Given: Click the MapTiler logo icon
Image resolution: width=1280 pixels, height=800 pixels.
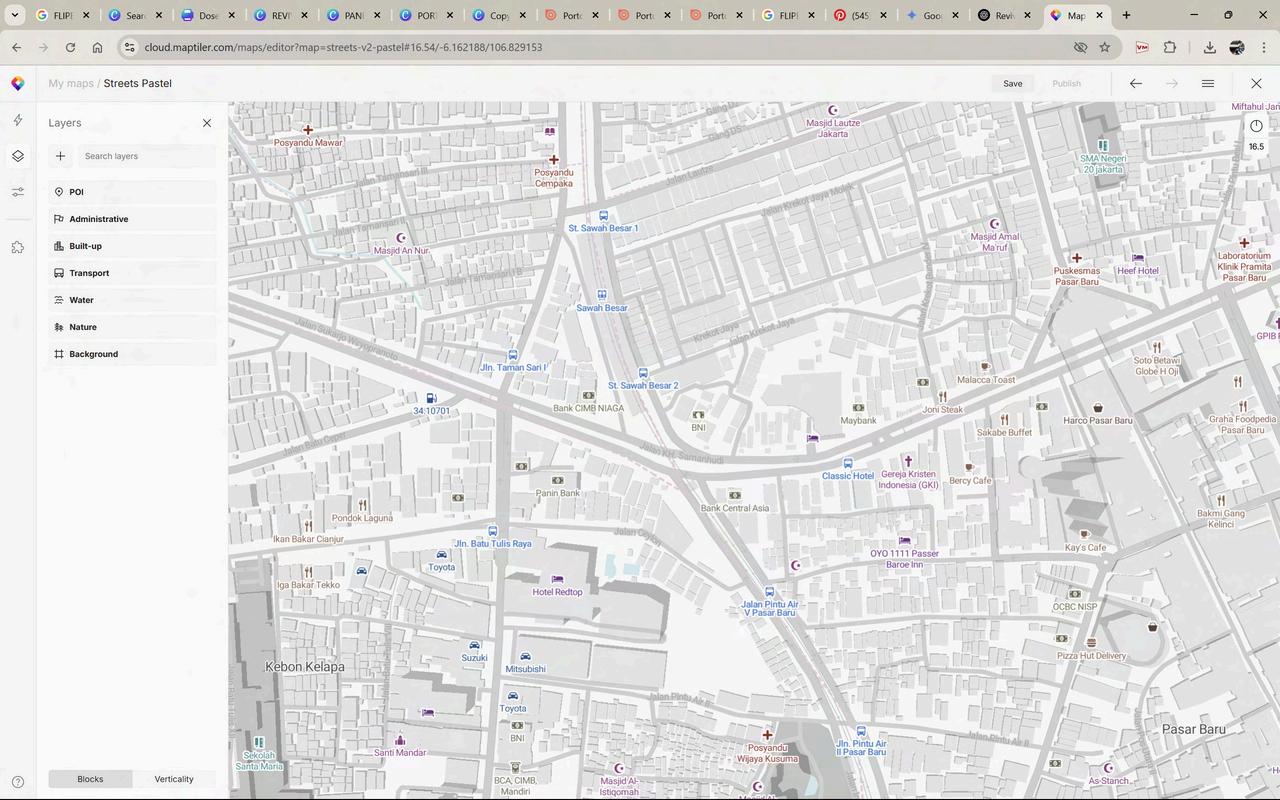Looking at the screenshot, I should pos(18,84).
